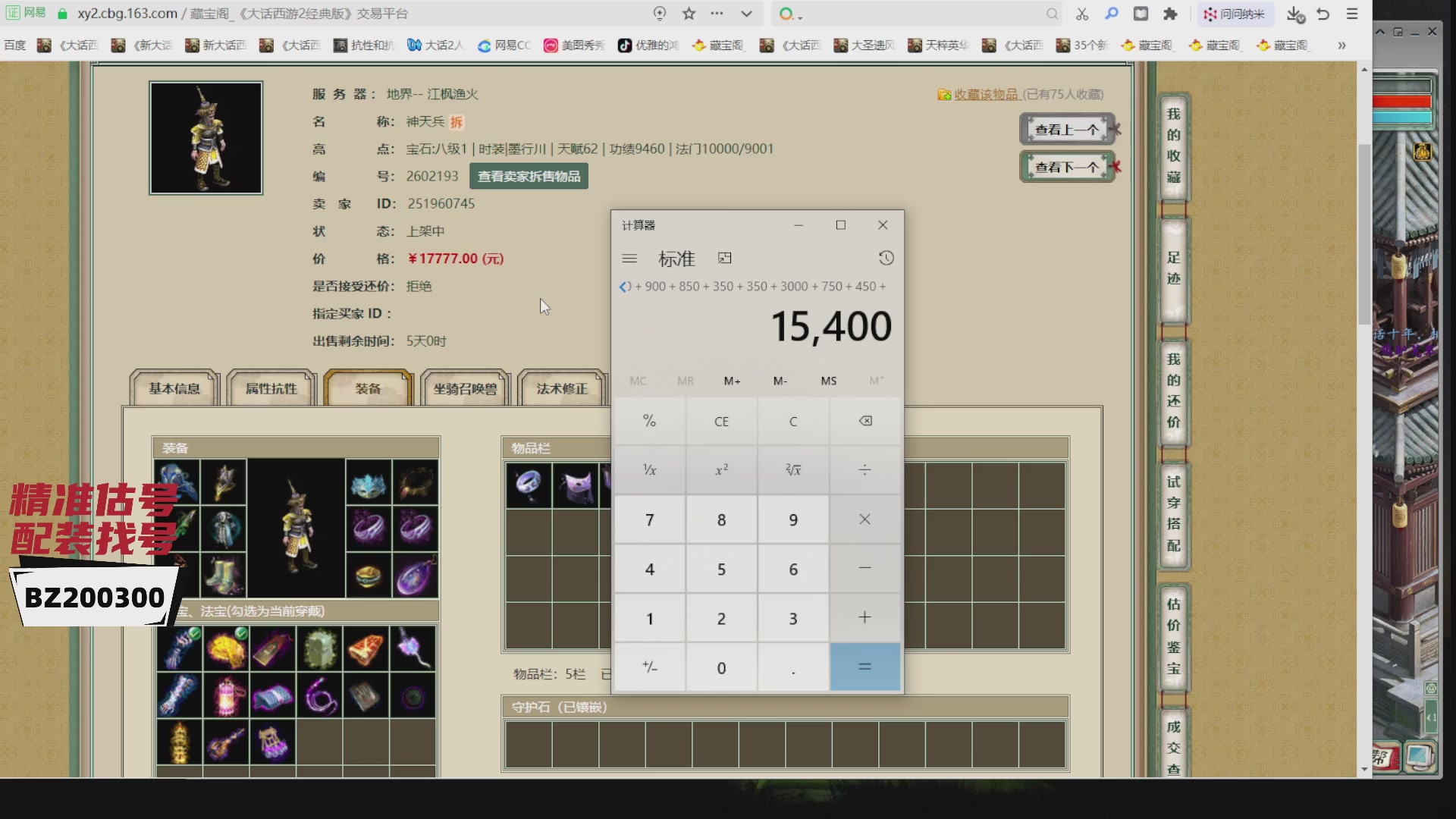Viewport: 1456px width, 819px height.
Task: Open calculator hamburger navigation menu
Action: (629, 259)
